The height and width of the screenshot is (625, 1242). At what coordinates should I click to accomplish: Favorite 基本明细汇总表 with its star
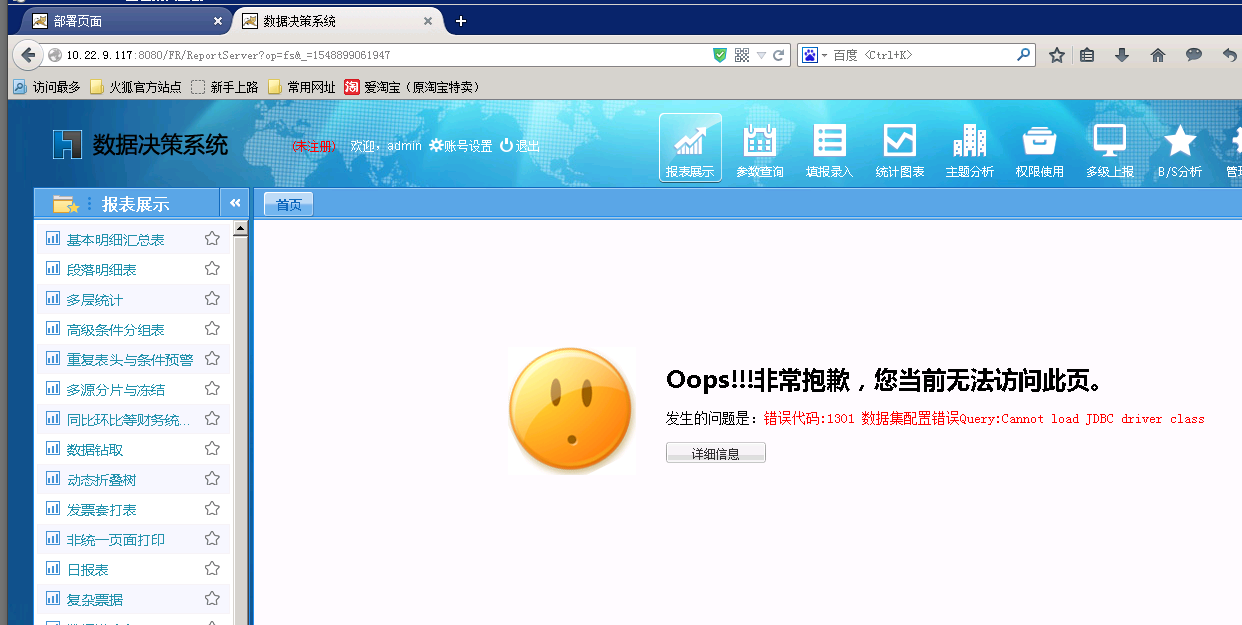tap(212, 239)
